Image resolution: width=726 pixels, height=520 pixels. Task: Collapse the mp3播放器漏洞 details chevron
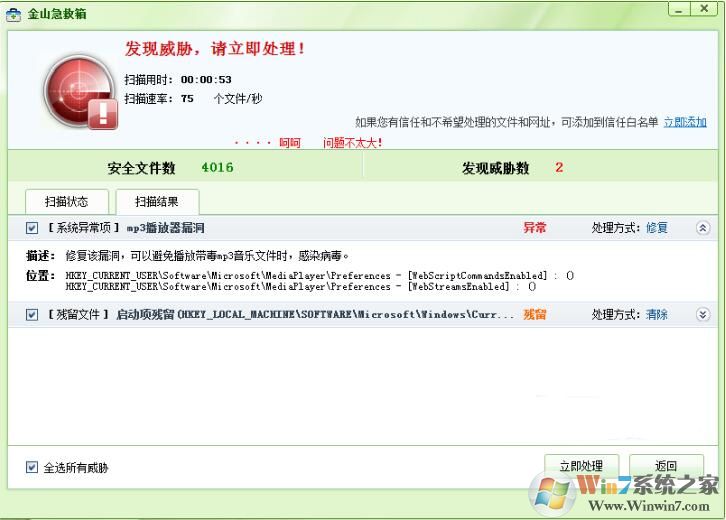703,228
